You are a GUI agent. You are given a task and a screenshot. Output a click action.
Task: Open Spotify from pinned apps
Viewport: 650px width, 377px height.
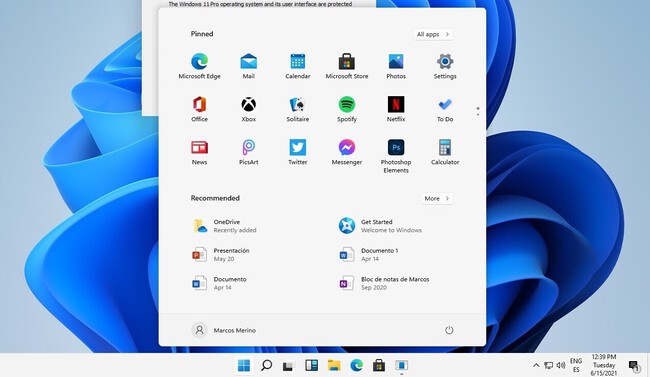(347, 109)
